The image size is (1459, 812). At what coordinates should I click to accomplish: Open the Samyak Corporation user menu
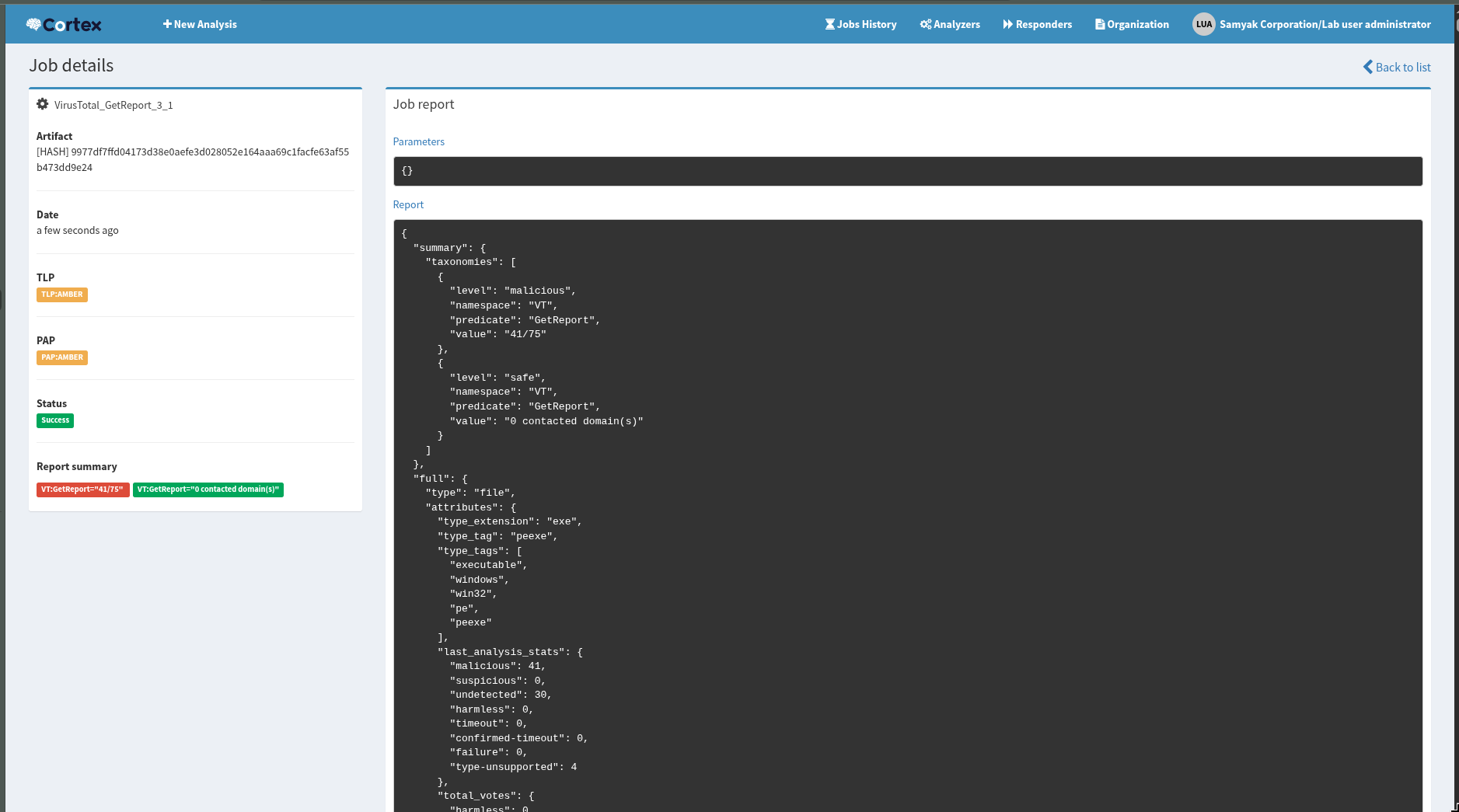coord(1311,24)
